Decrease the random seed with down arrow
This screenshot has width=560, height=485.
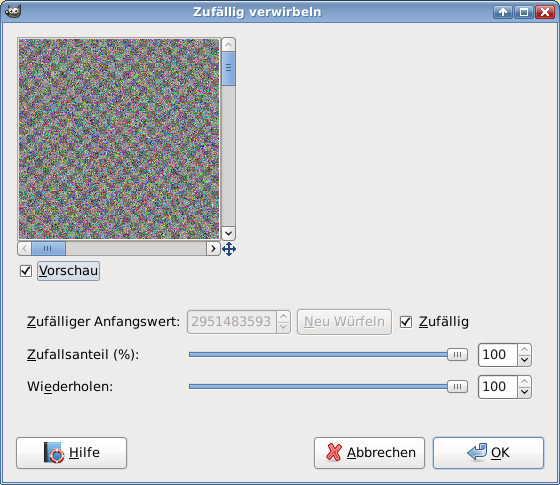pos(284,327)
